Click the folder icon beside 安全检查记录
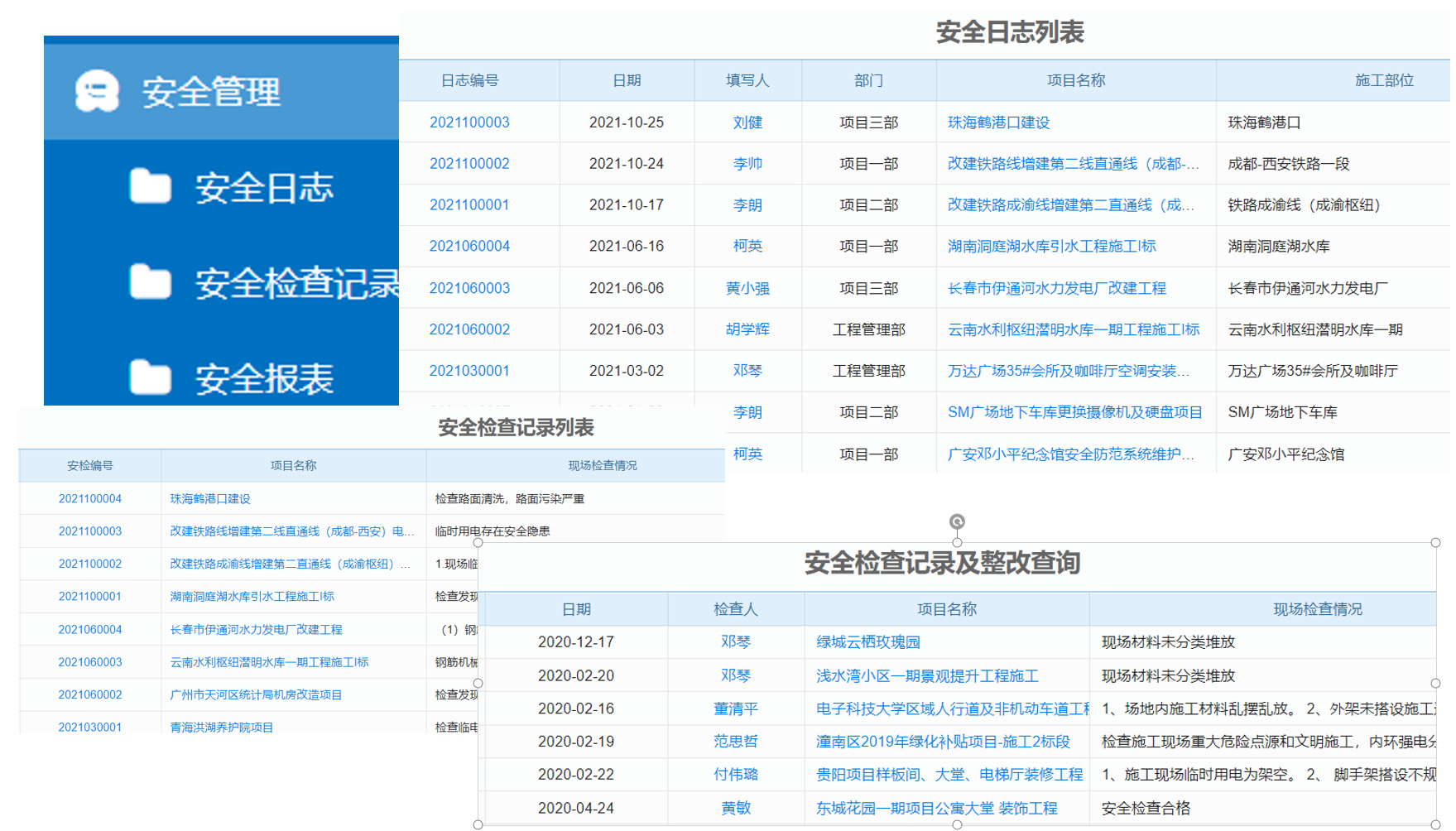The width and height of the screenshot is (1456, 831). click(x=150, y=282)
